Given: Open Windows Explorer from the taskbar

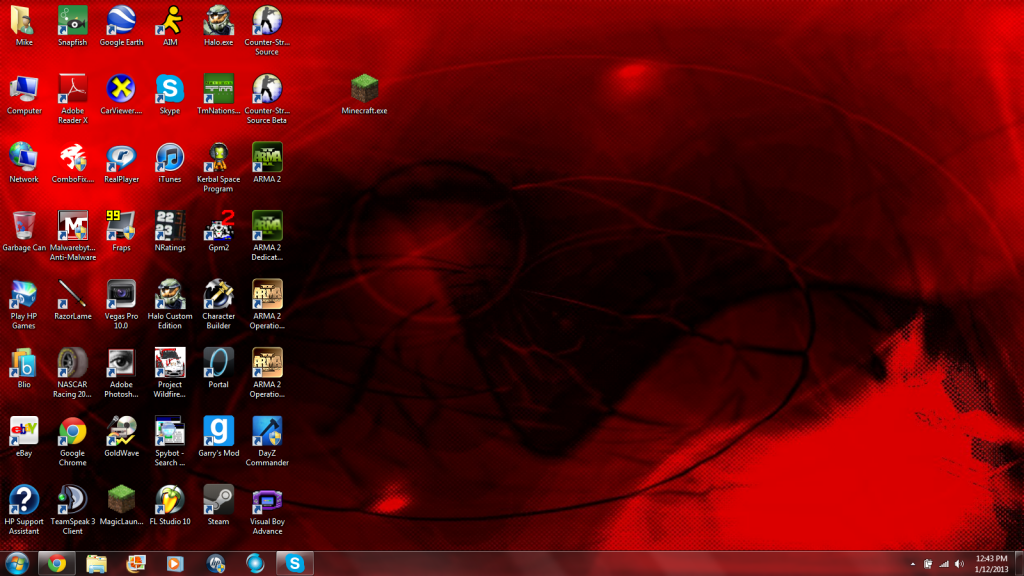Looking at the screenshot, I should click(x=96, y=564).
